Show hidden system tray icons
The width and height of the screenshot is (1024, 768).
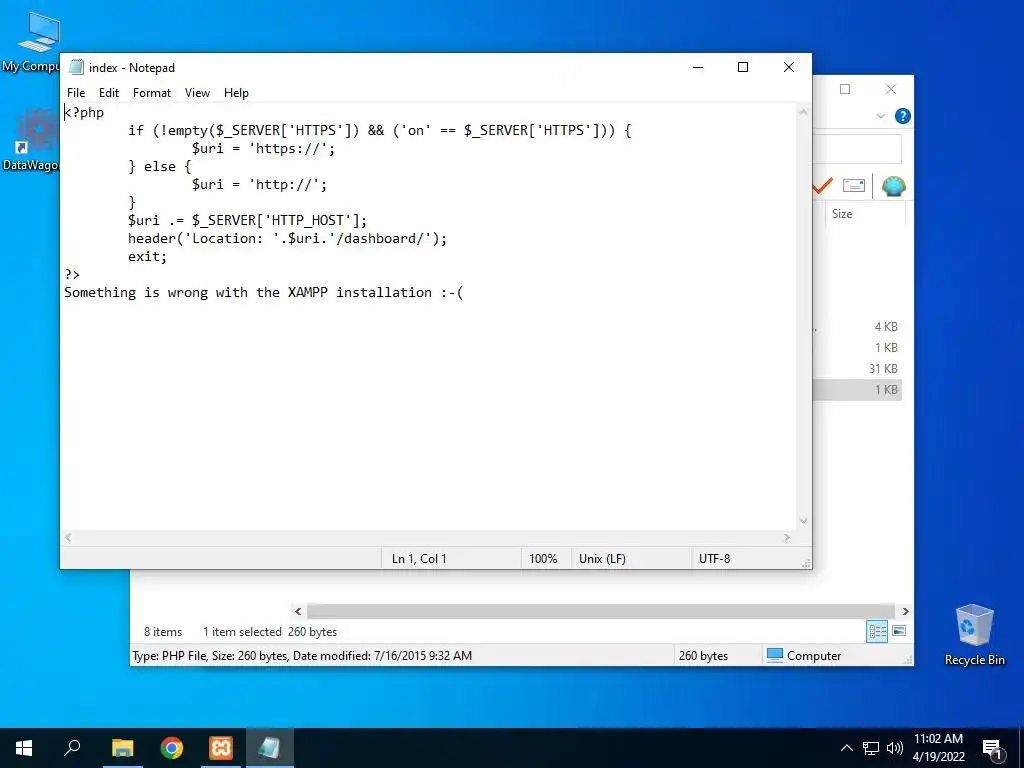pos(846,748)
